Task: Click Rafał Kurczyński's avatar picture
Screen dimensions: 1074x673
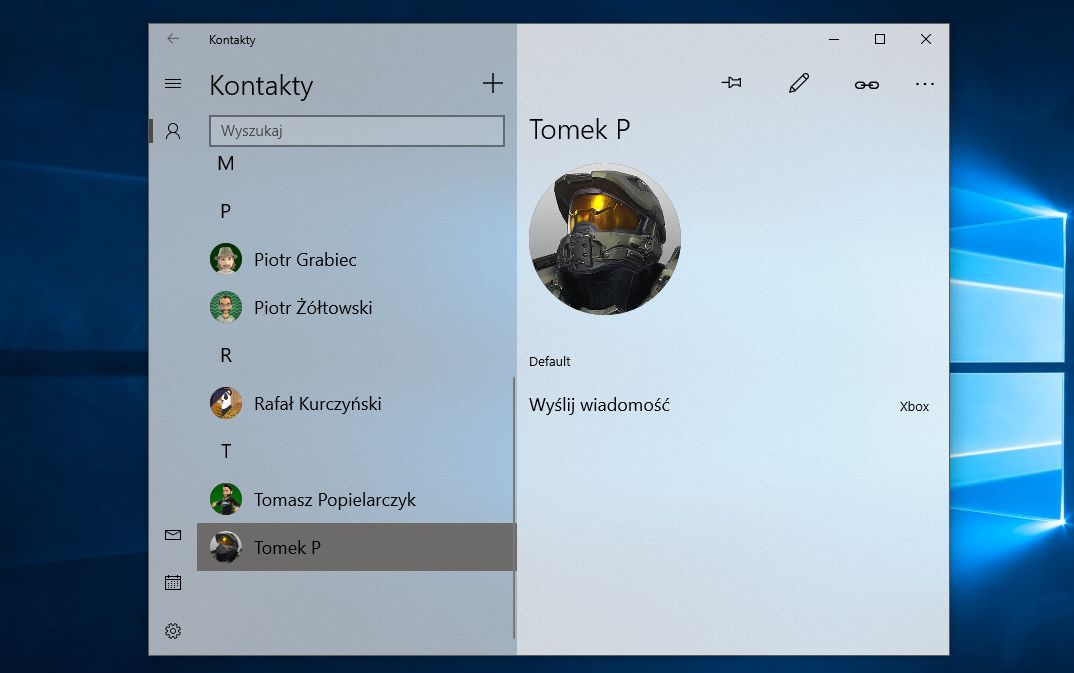Action: (226, 403)
